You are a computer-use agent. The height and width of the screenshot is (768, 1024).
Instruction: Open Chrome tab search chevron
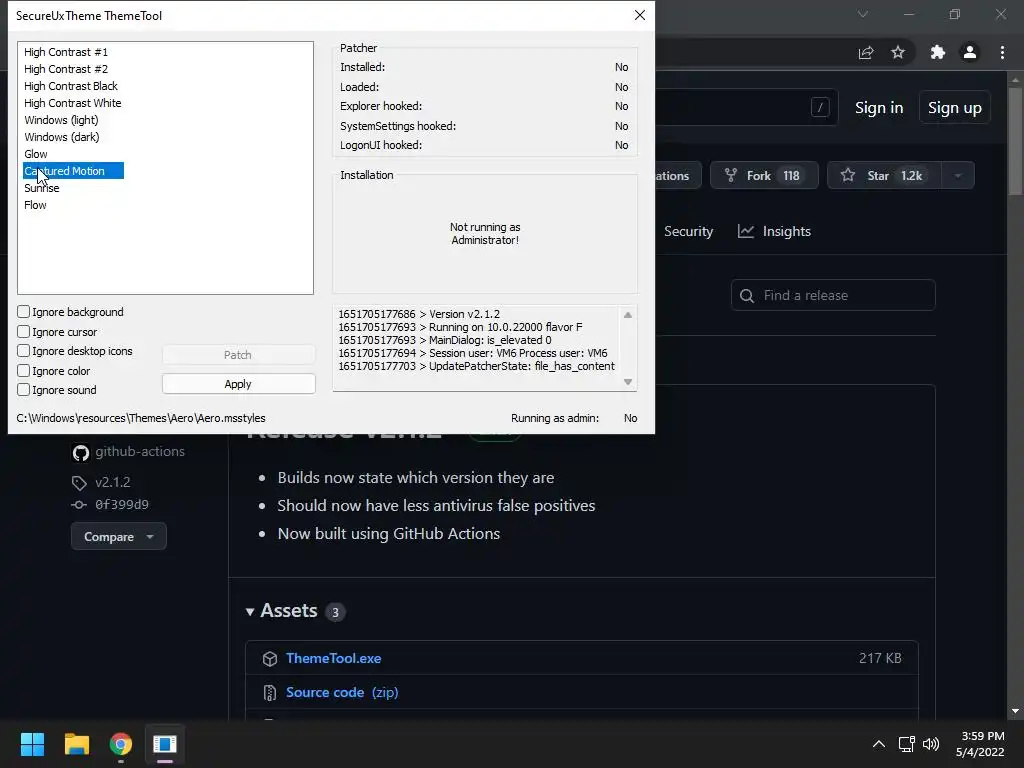click(x=863, y=14)
